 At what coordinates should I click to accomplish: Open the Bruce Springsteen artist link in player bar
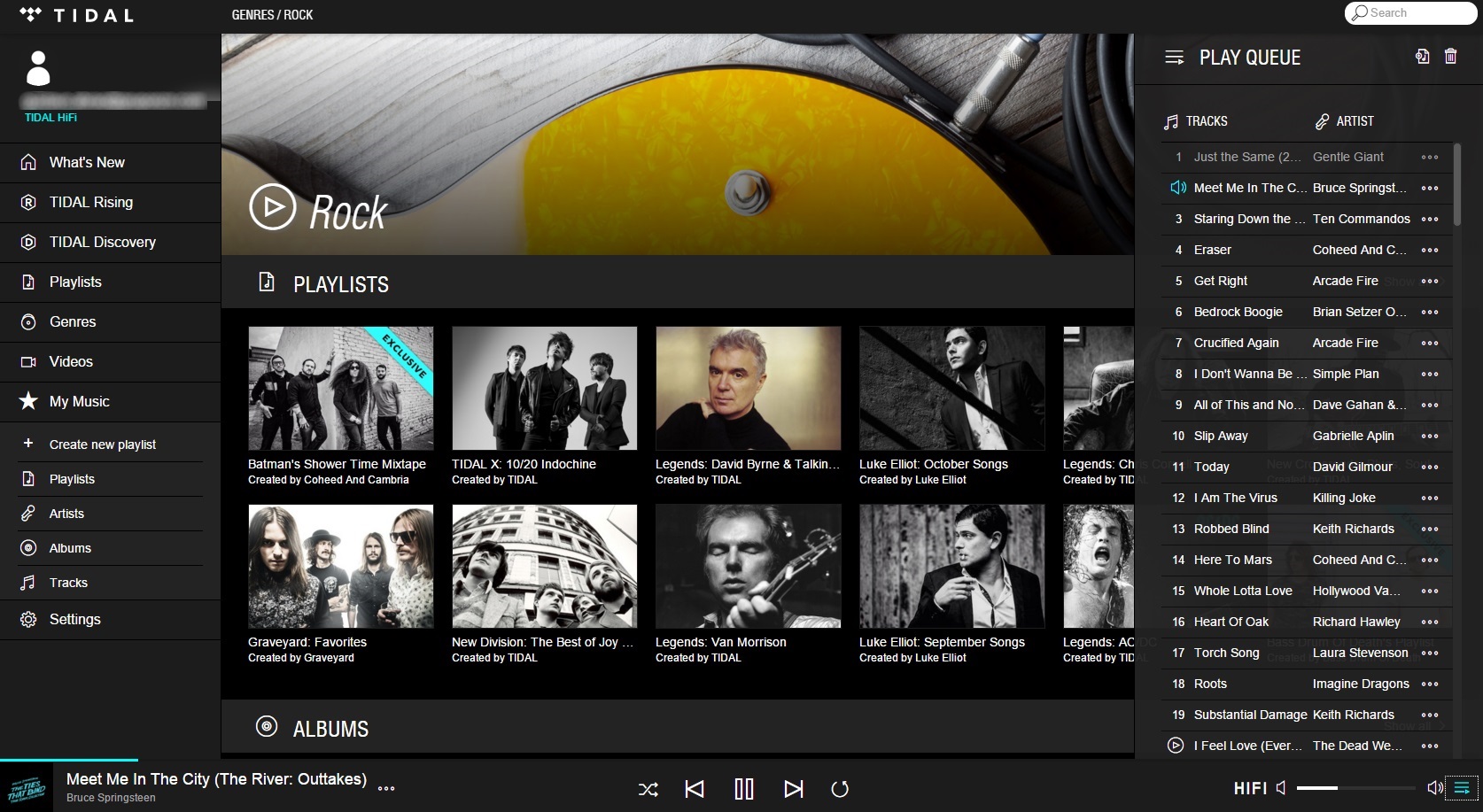click(x=111, y=798)
